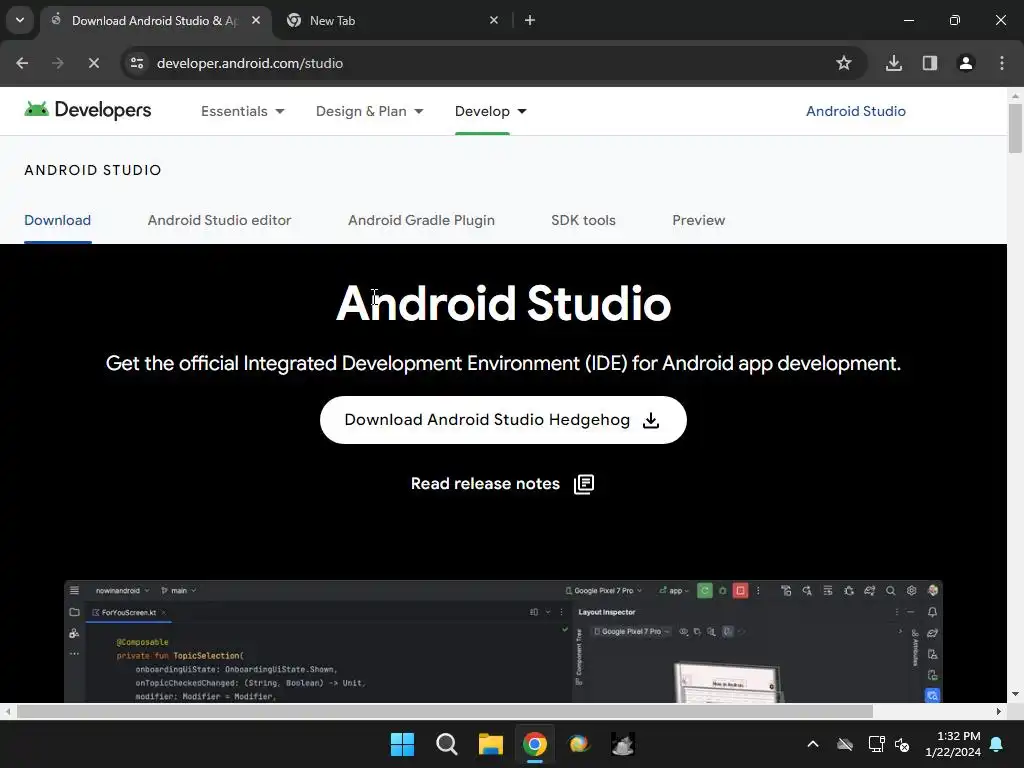The width and height of the screenshot is (1024, 768).
Task: Open the Android Studio header link
Action: tap(856, 111)
